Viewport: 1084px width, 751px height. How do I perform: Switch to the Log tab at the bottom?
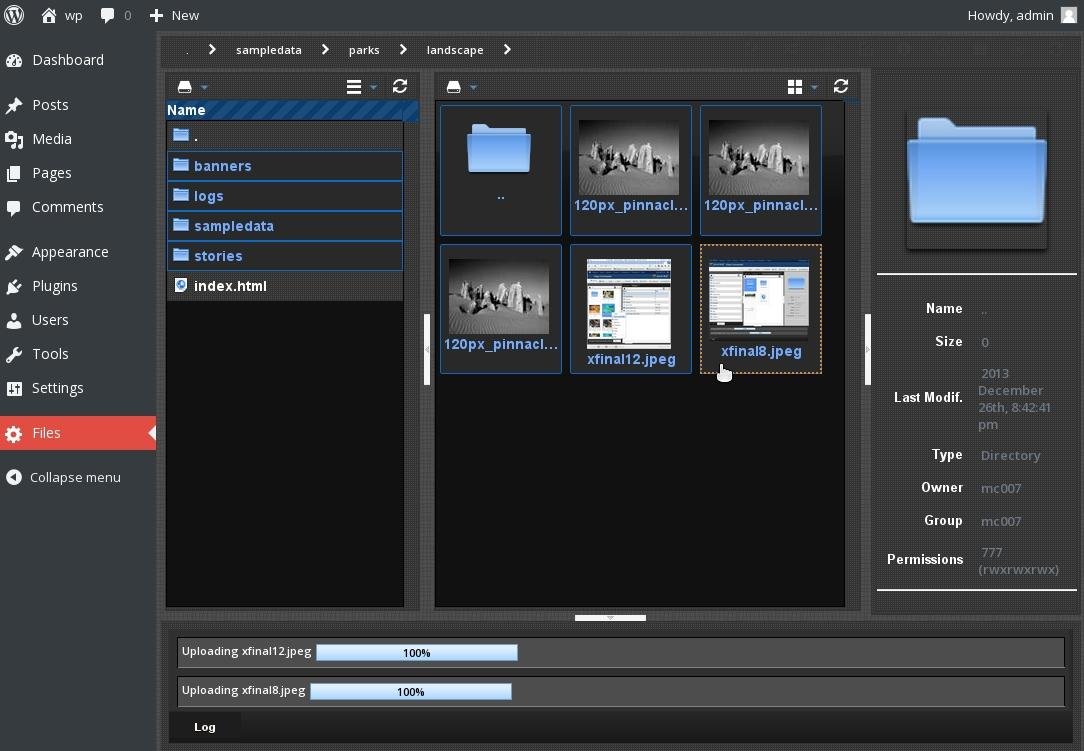tap(205, 727)
